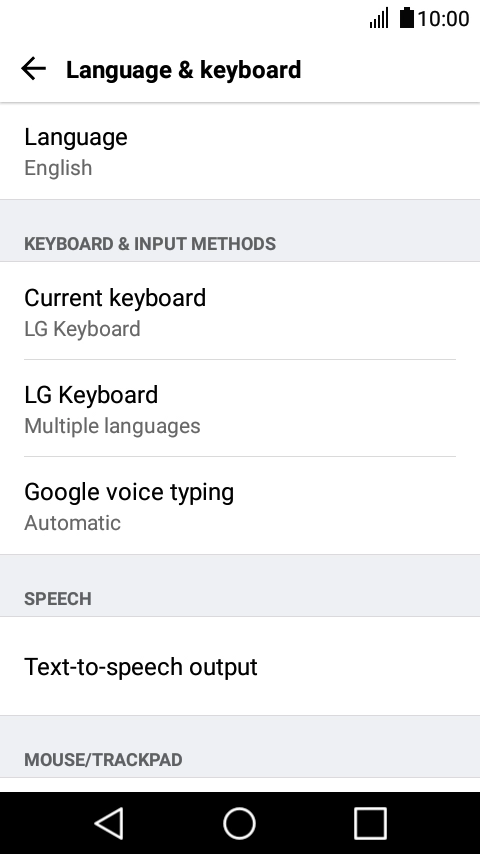This screenshot has width=480, height=854.
Task: Open Current keyboard selection
Action: pos(240,311)
